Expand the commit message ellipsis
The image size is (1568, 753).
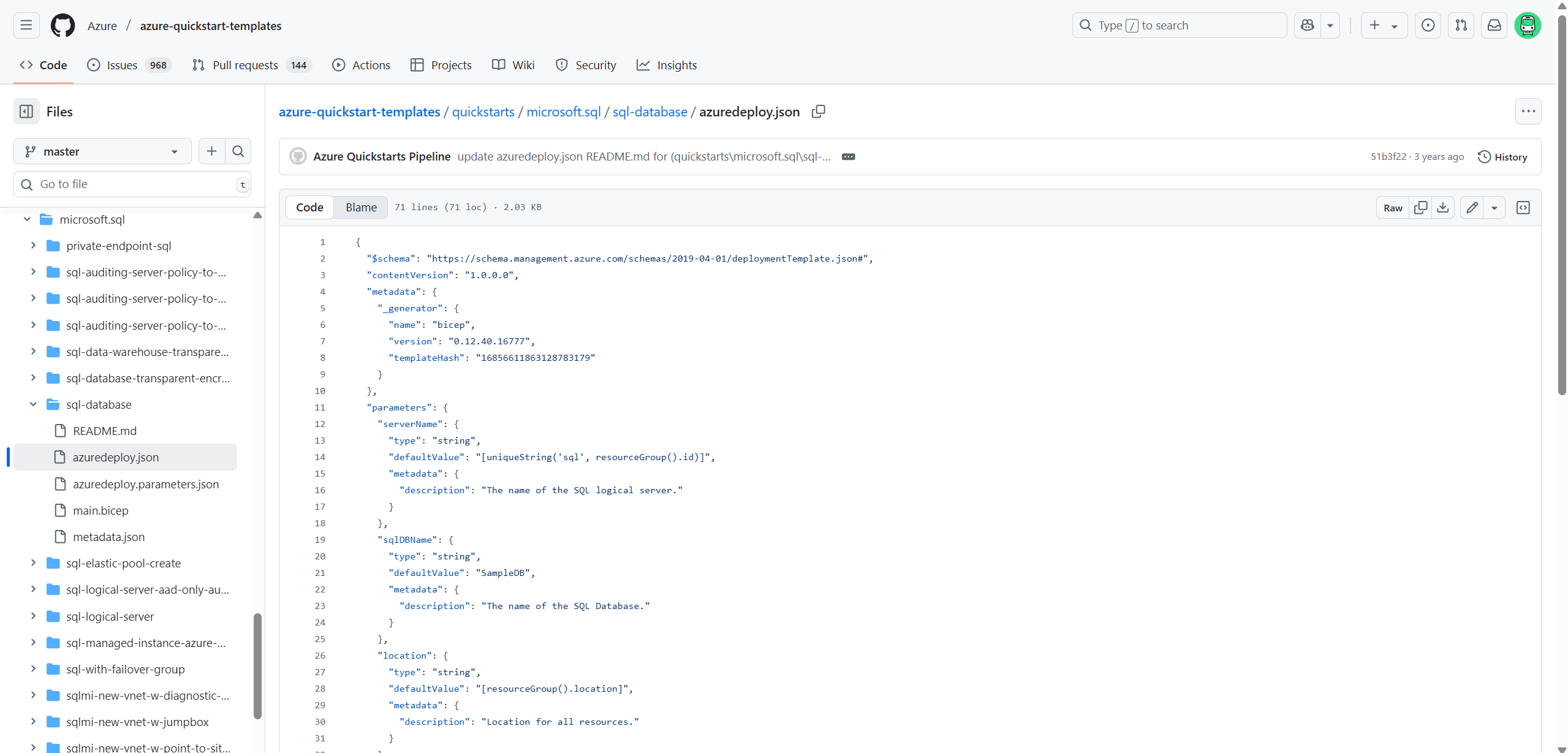tap(848, 157)
